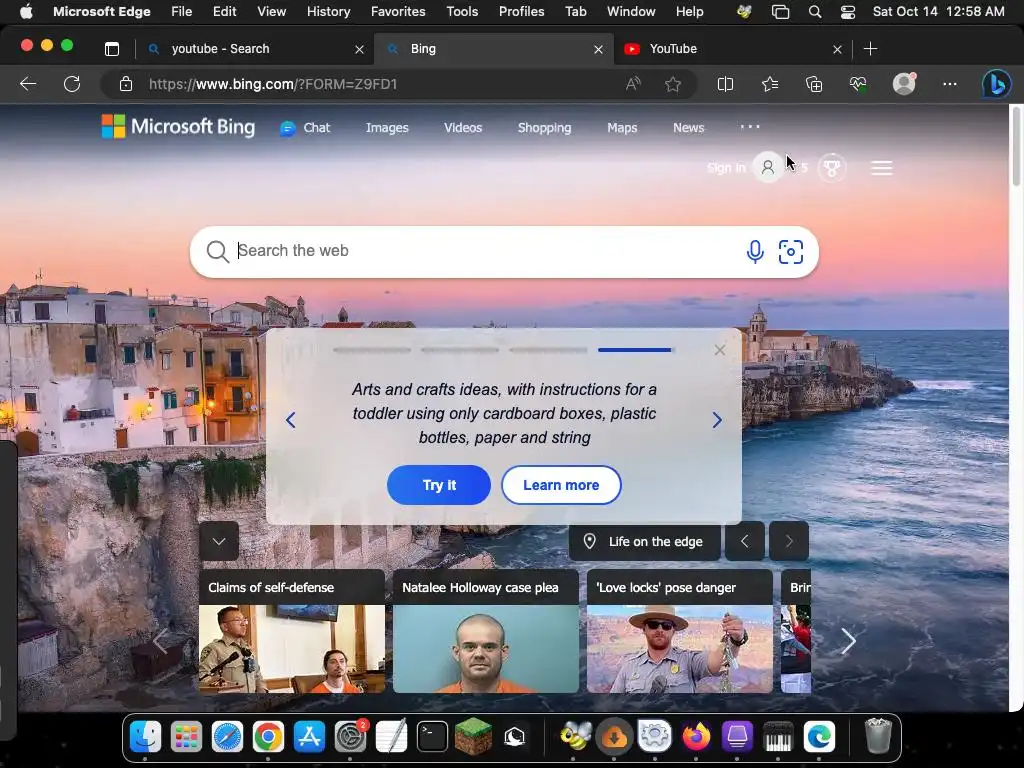Add this page to favorites star
Screen dimensions: 1024x768
point(673,84)
